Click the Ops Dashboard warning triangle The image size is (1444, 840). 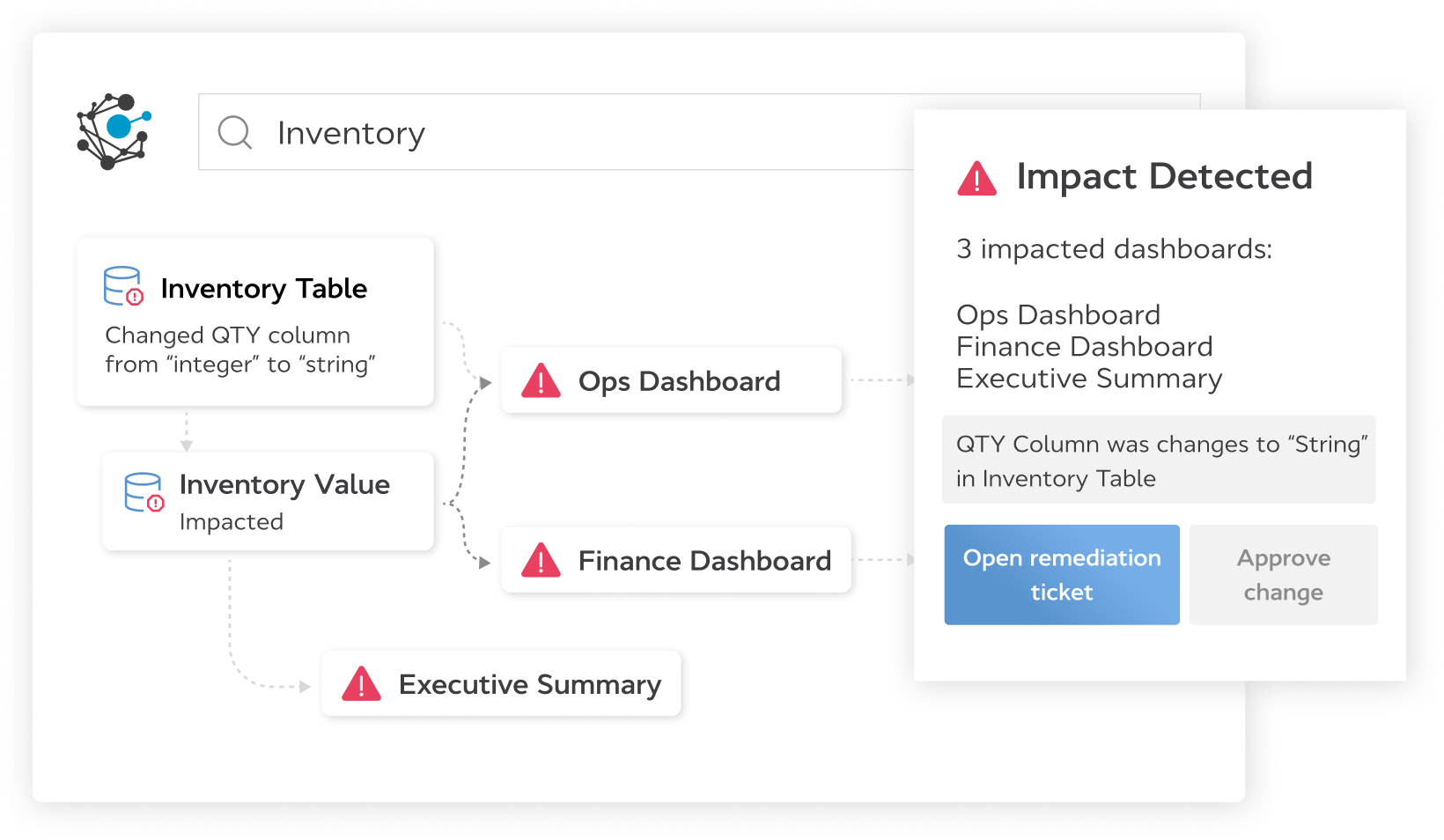[x=541, y=381]
